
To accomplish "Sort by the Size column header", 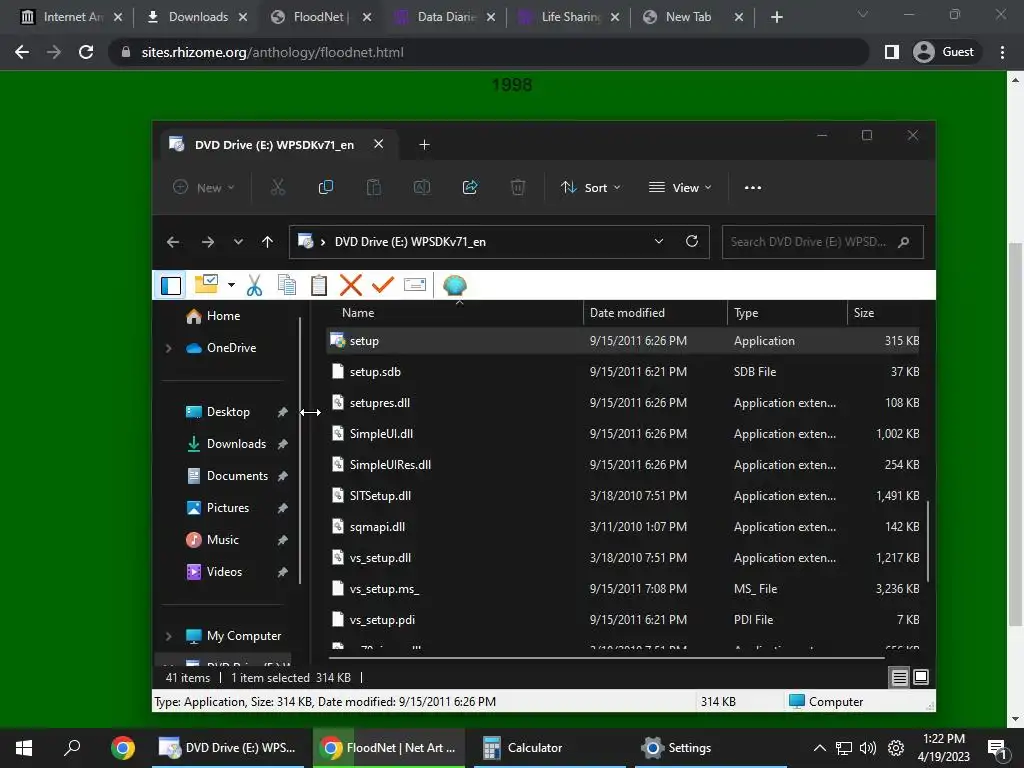I will (x=884, y=313).
